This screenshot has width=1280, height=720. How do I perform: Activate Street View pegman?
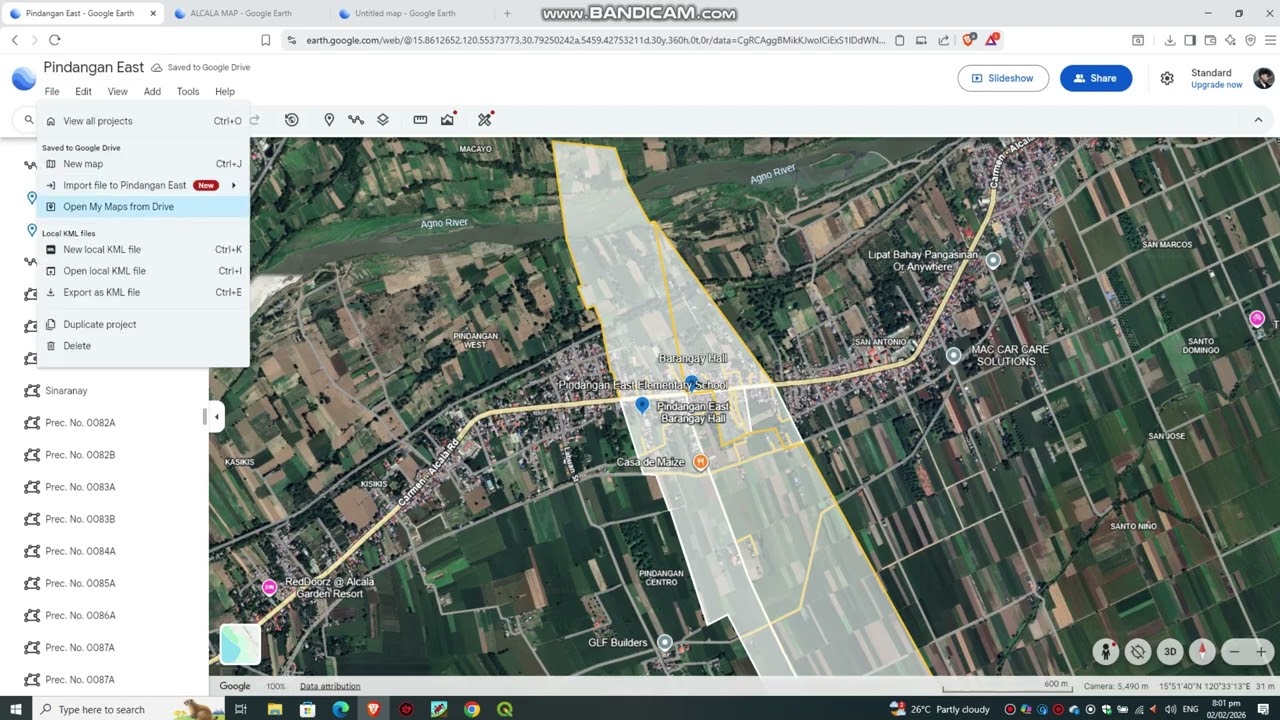tap(1106, 652)
